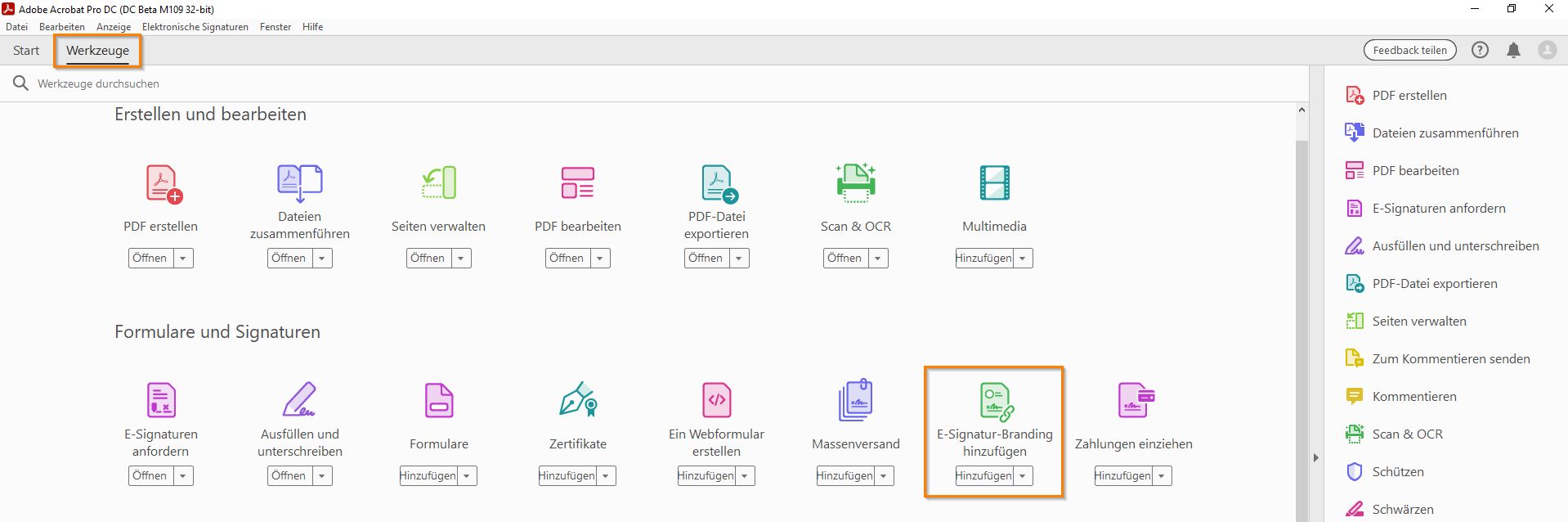The height and width of the screenshot is (522, 1568).
Task: Open the Hilfe menu
Action: coord(312,27)
